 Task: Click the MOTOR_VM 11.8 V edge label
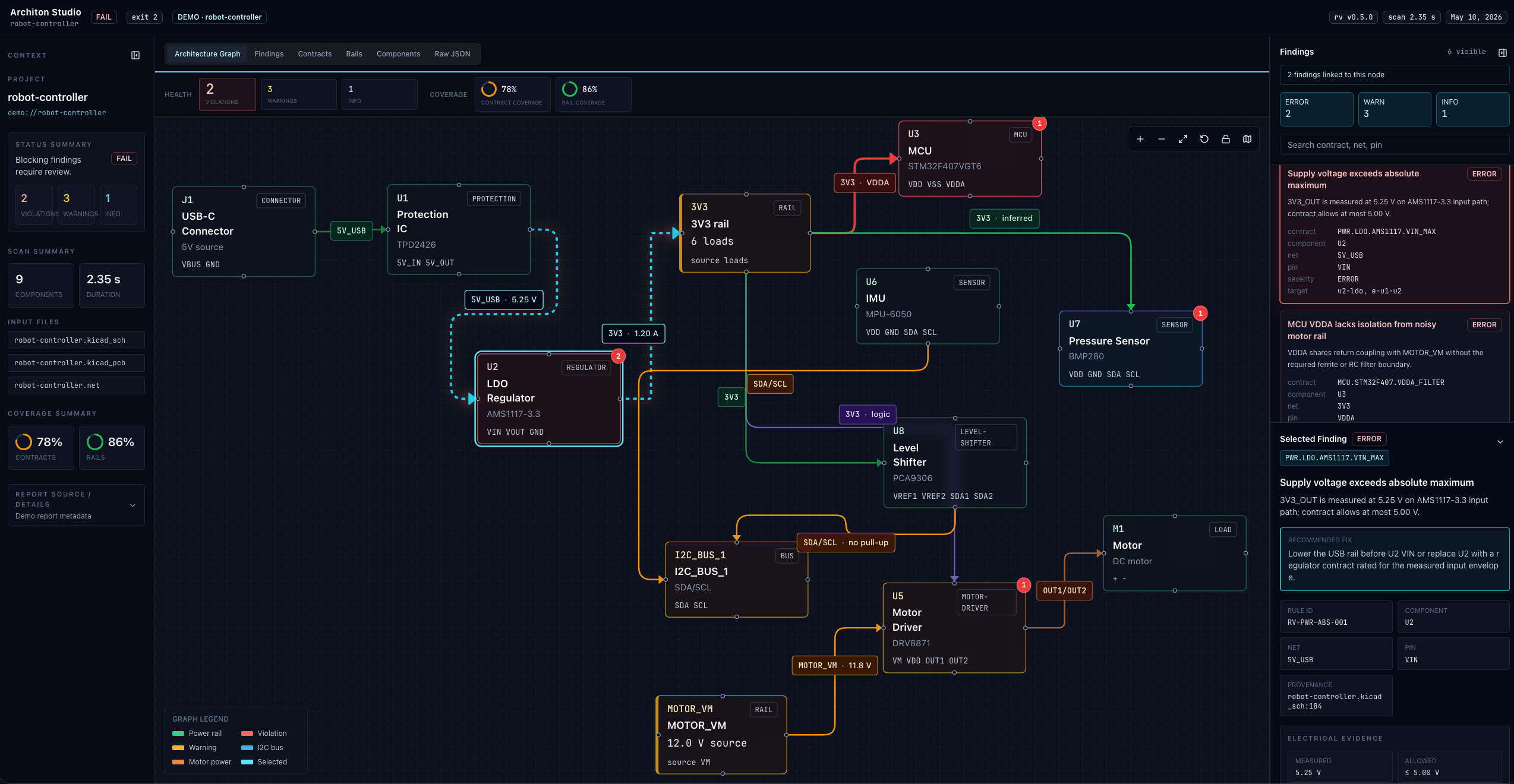pyautogui.click(x=834, y=666)
